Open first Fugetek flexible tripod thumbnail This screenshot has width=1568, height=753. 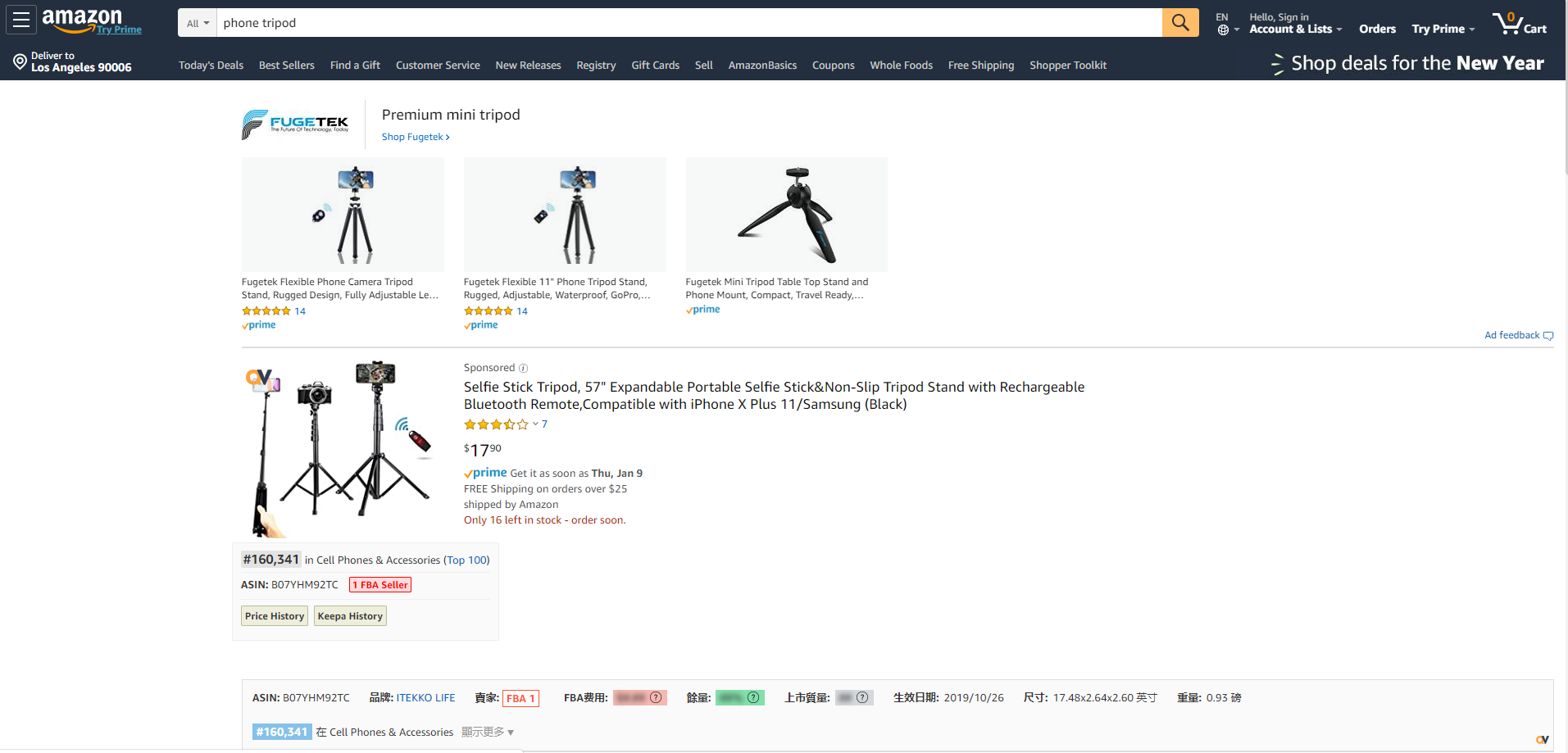tap(343, 215)
